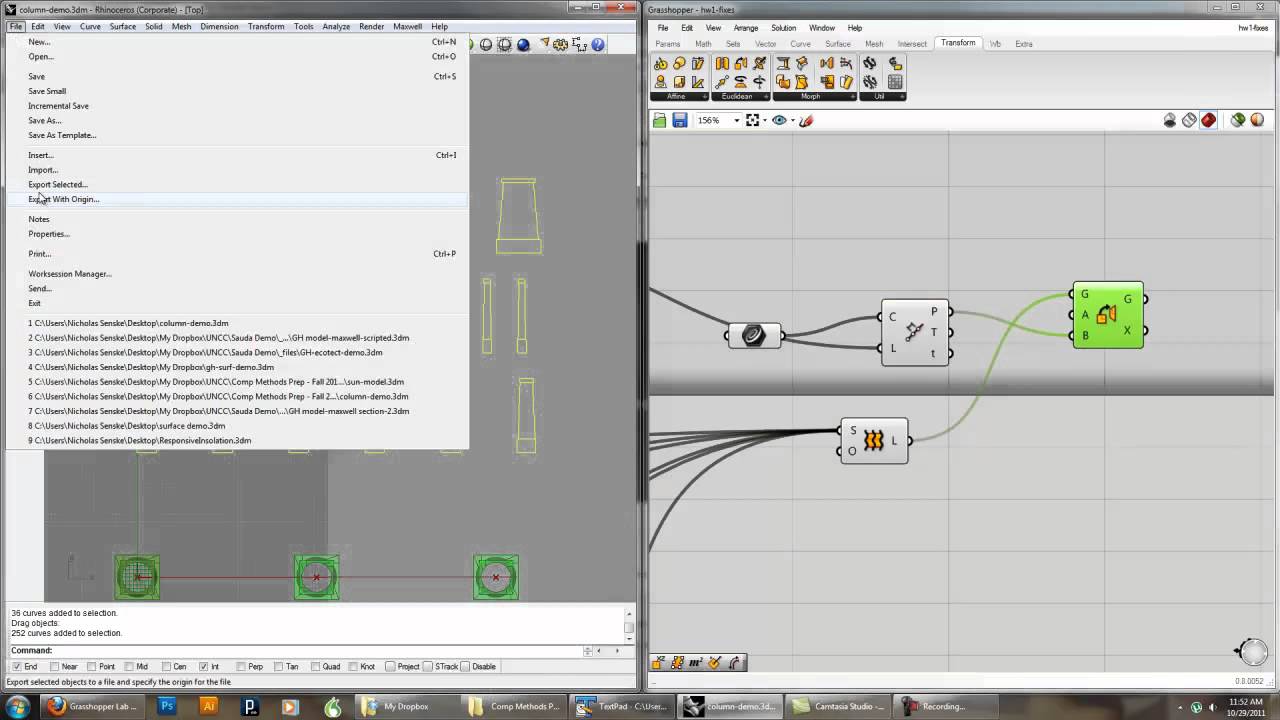Choose Export With Origin from File menu

[x=236, y=199]
